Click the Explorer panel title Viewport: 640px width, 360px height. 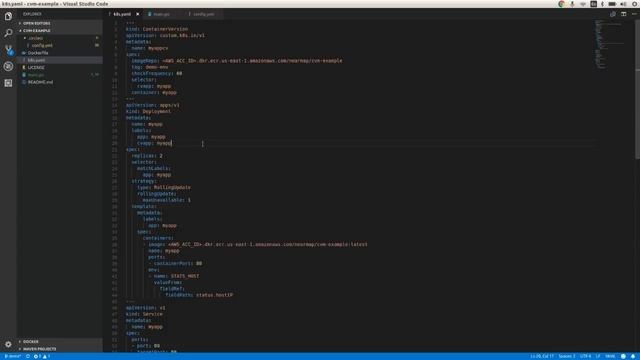(32, 14)
